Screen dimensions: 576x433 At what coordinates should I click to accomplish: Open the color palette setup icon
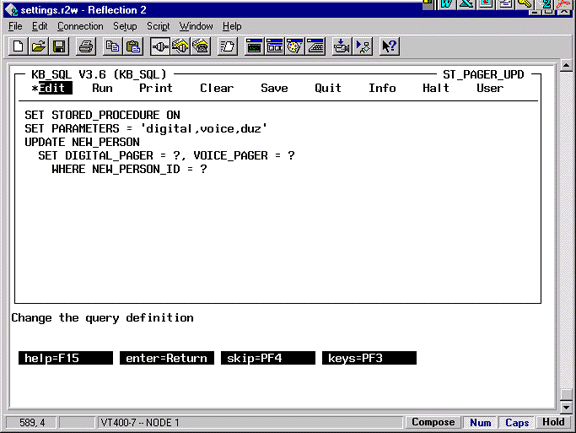[295, 47]
